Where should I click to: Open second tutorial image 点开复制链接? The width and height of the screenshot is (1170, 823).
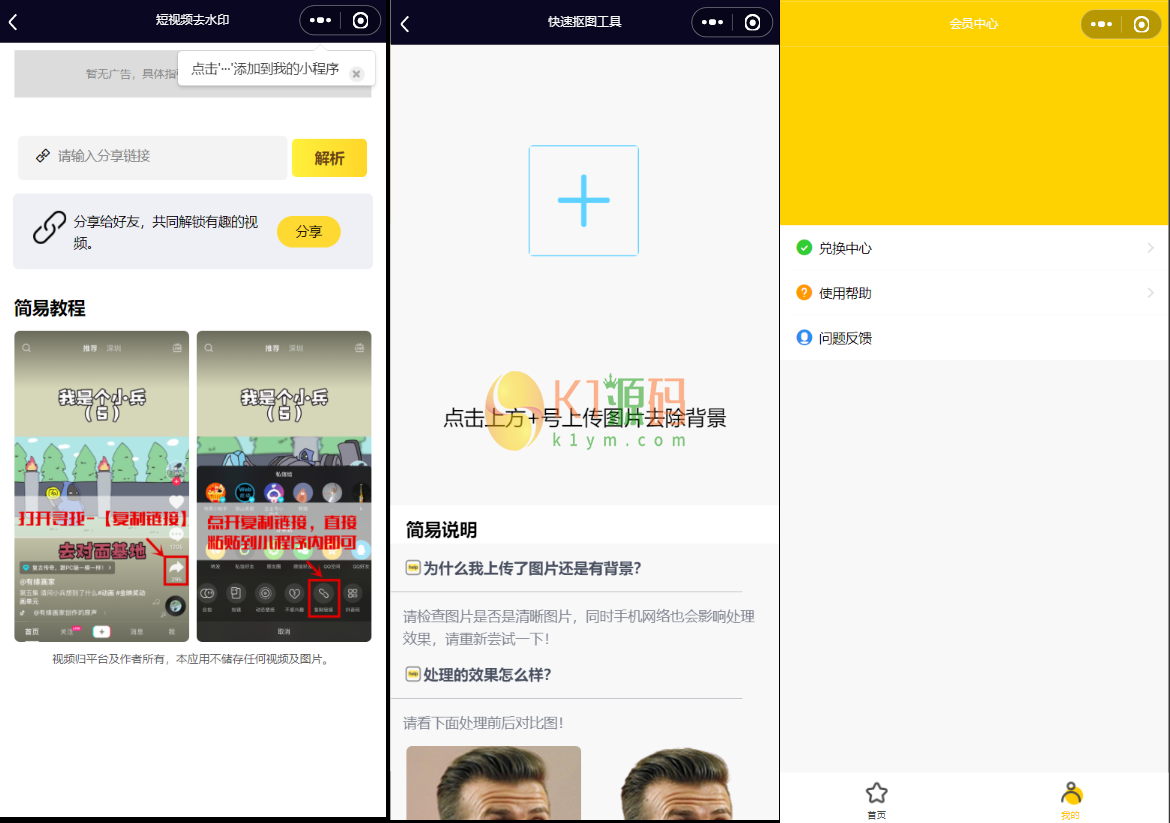click(x=284, y=486)
